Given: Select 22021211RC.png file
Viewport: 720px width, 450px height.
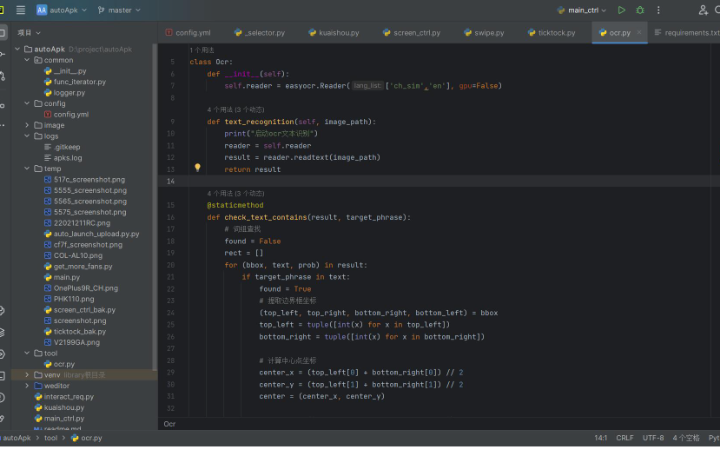Looking at the screenshot, I should click(x=77, y=223).
